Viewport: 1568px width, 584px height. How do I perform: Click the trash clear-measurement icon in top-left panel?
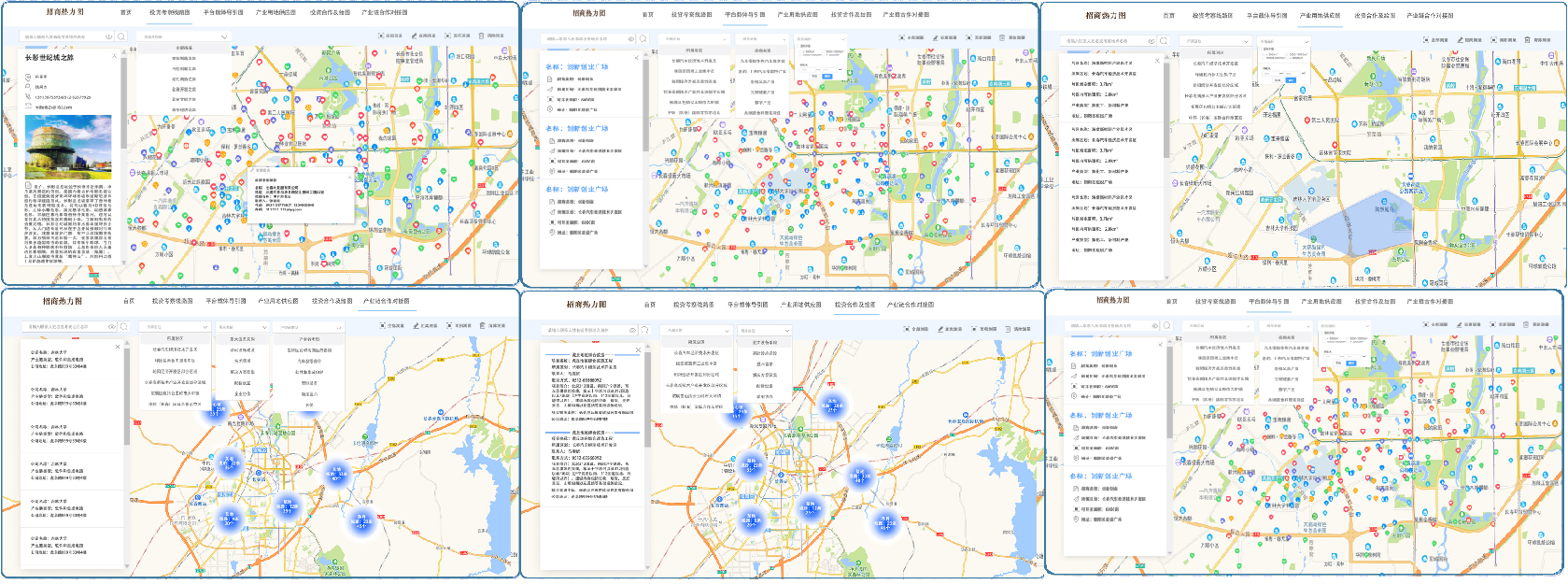[x=482, y=36]
